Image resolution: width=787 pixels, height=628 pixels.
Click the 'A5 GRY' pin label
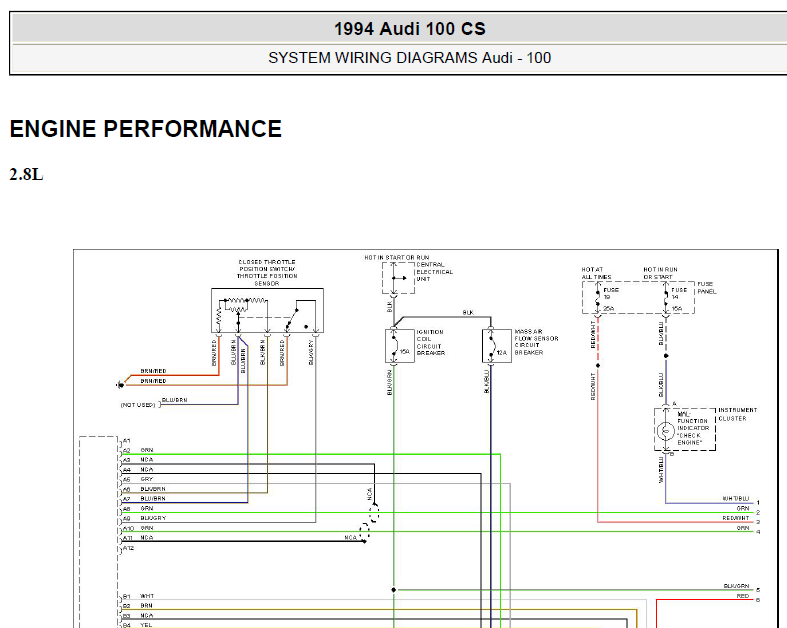coord(138,479)
